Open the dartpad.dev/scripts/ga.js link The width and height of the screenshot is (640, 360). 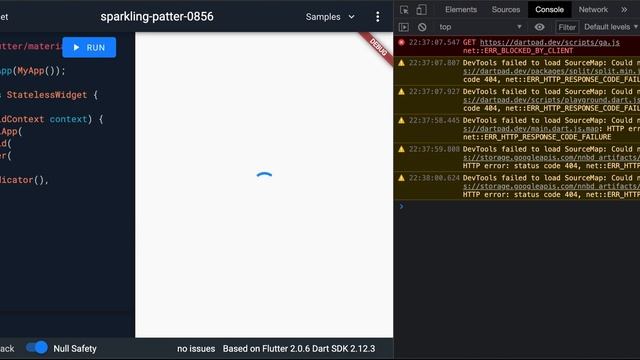(550, 42)
